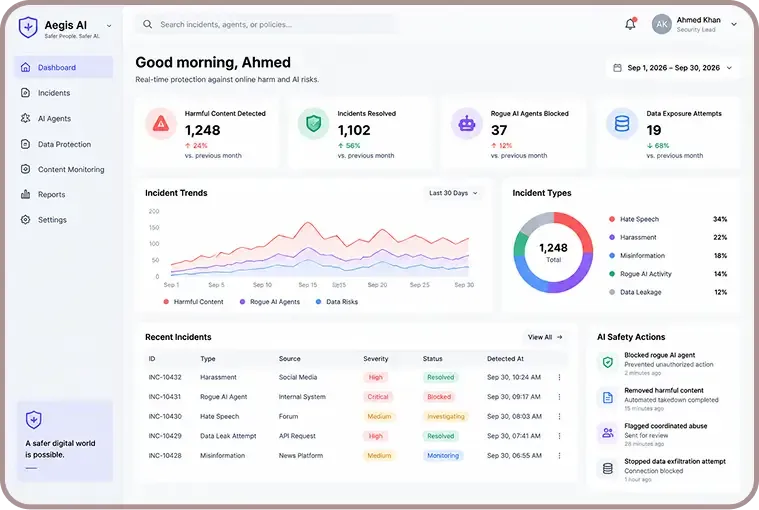Open the Ahmed Khan account menu chevron
Image resolution: width=759 pixels, height=510 pixels.
tap(734, 24)
